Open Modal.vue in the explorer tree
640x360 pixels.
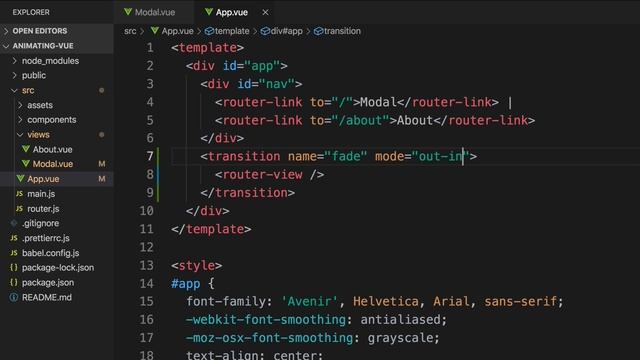[53, 164]
